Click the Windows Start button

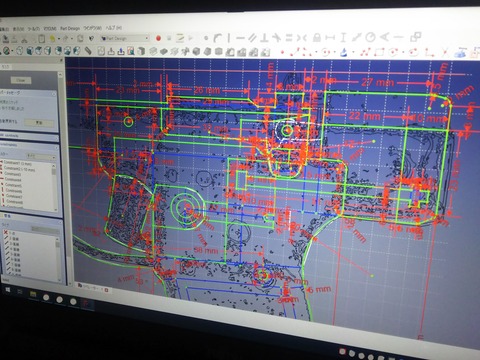(7, 290)
